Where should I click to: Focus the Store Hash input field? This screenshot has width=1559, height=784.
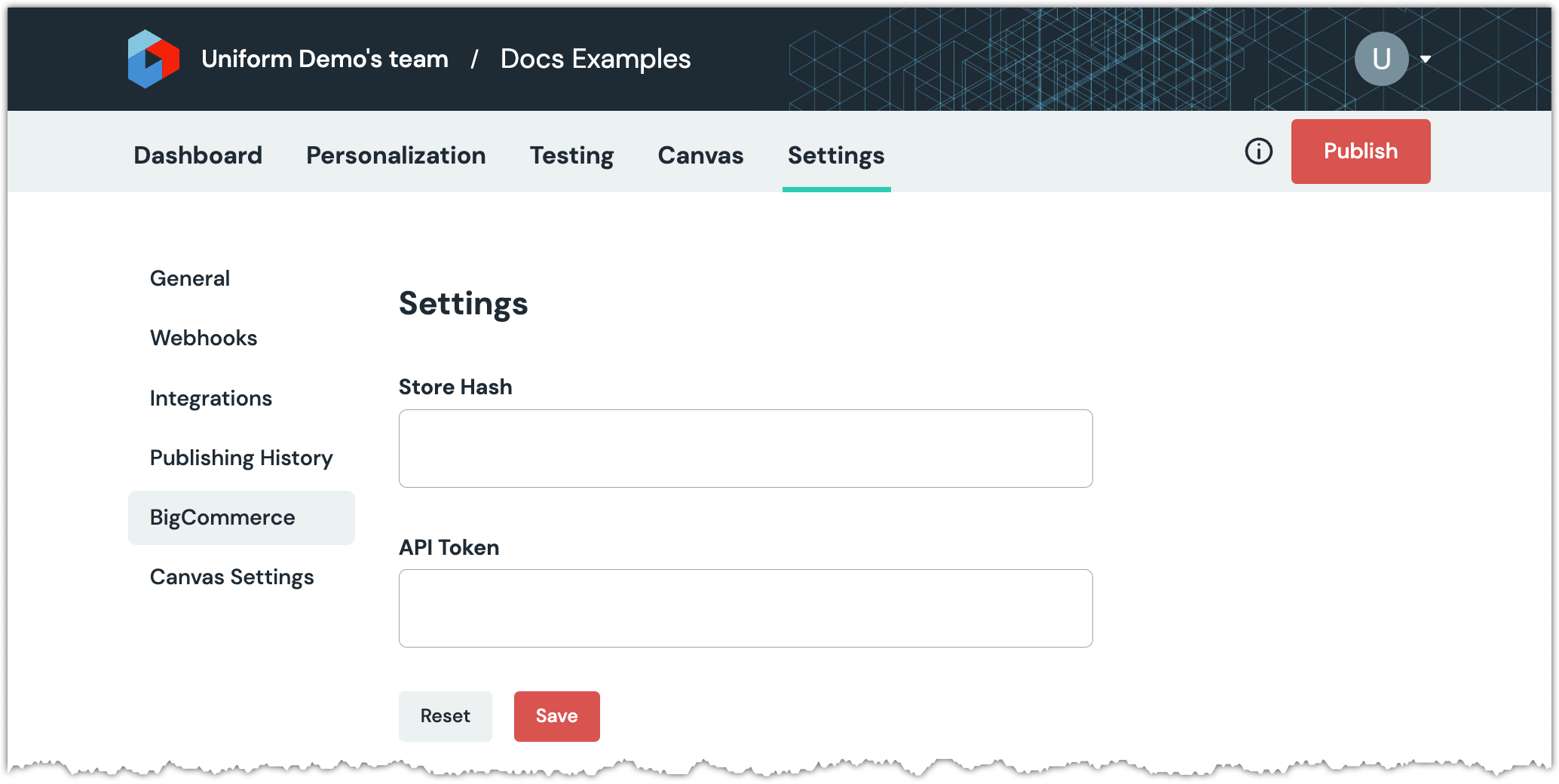click(x=746, y=449)
